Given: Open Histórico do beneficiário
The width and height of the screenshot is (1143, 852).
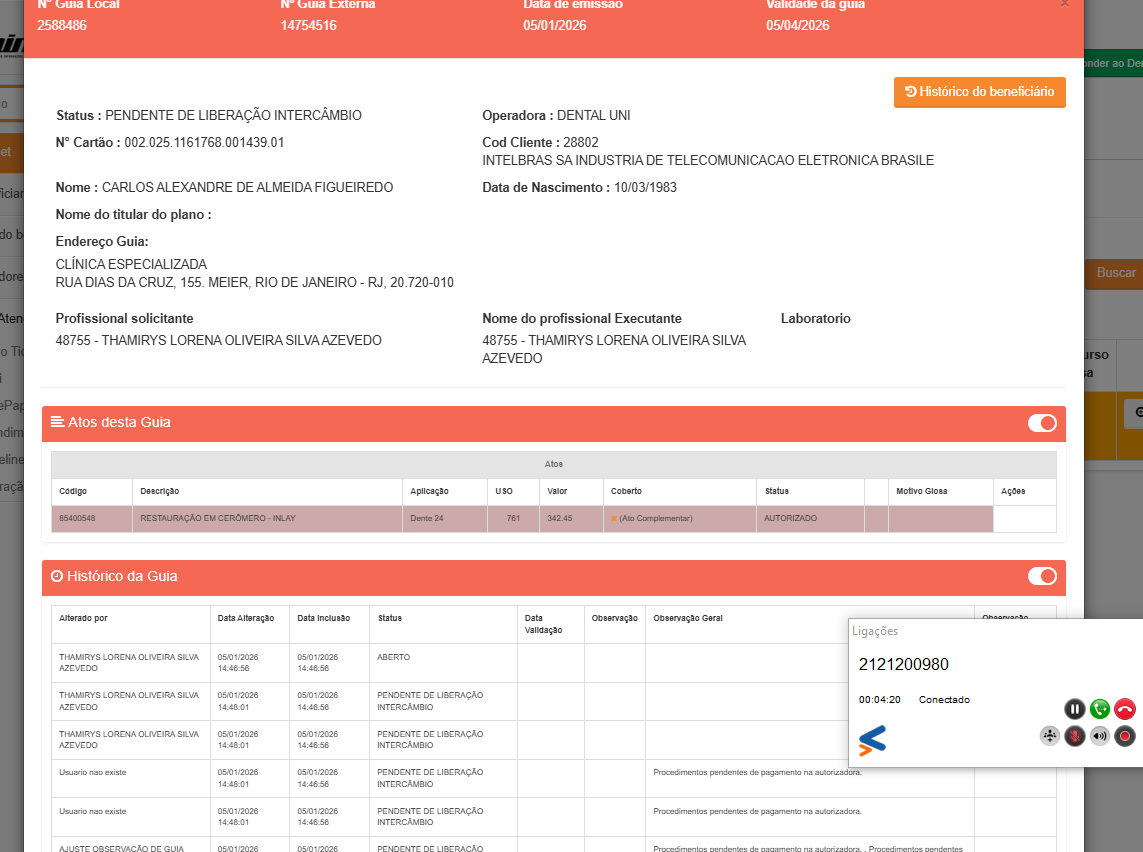Looking at the screenshot, I should pyautogui.click(x=980, y=92).
